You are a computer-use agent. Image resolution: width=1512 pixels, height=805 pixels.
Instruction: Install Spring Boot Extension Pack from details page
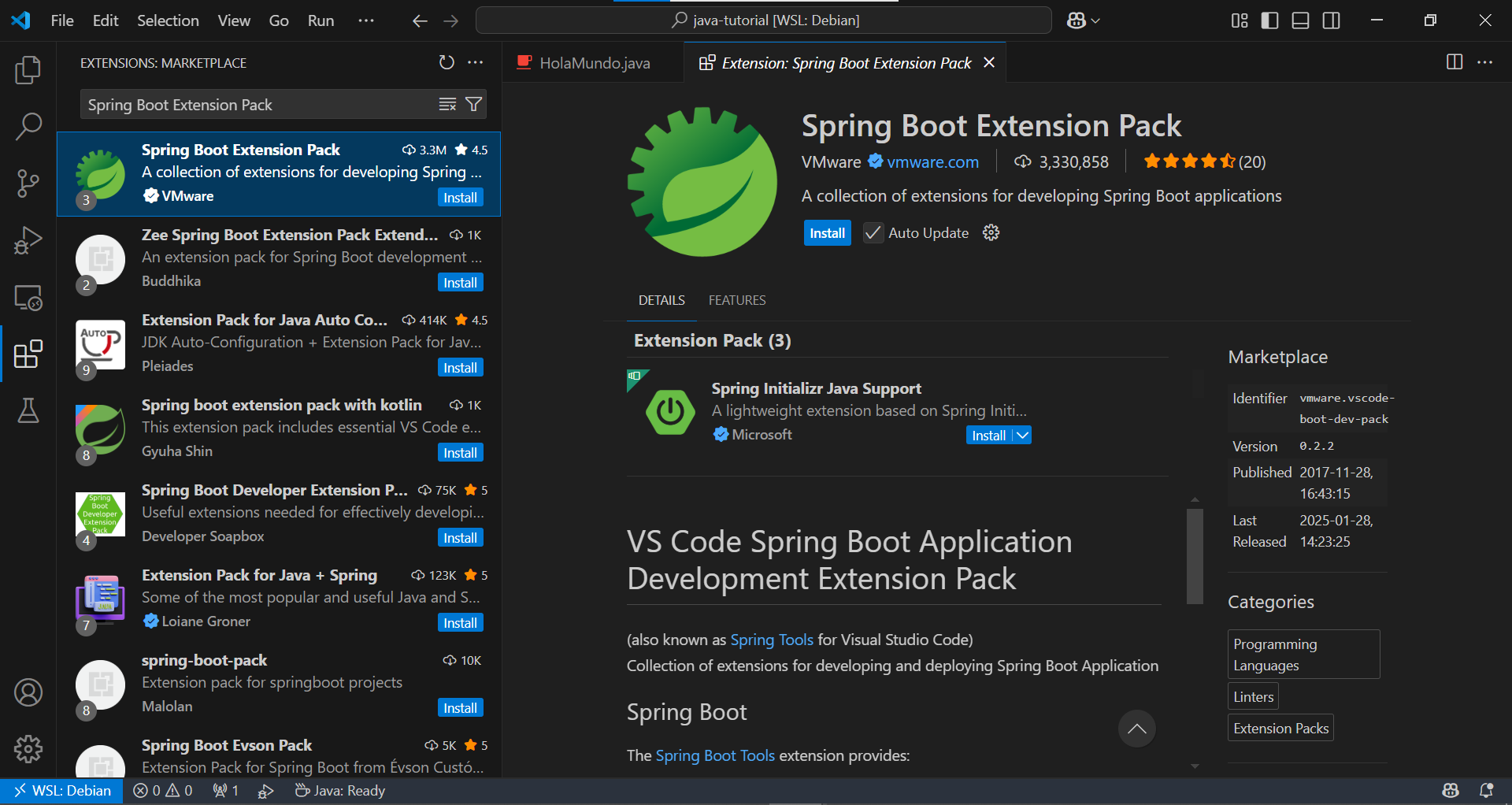point(827,233)
